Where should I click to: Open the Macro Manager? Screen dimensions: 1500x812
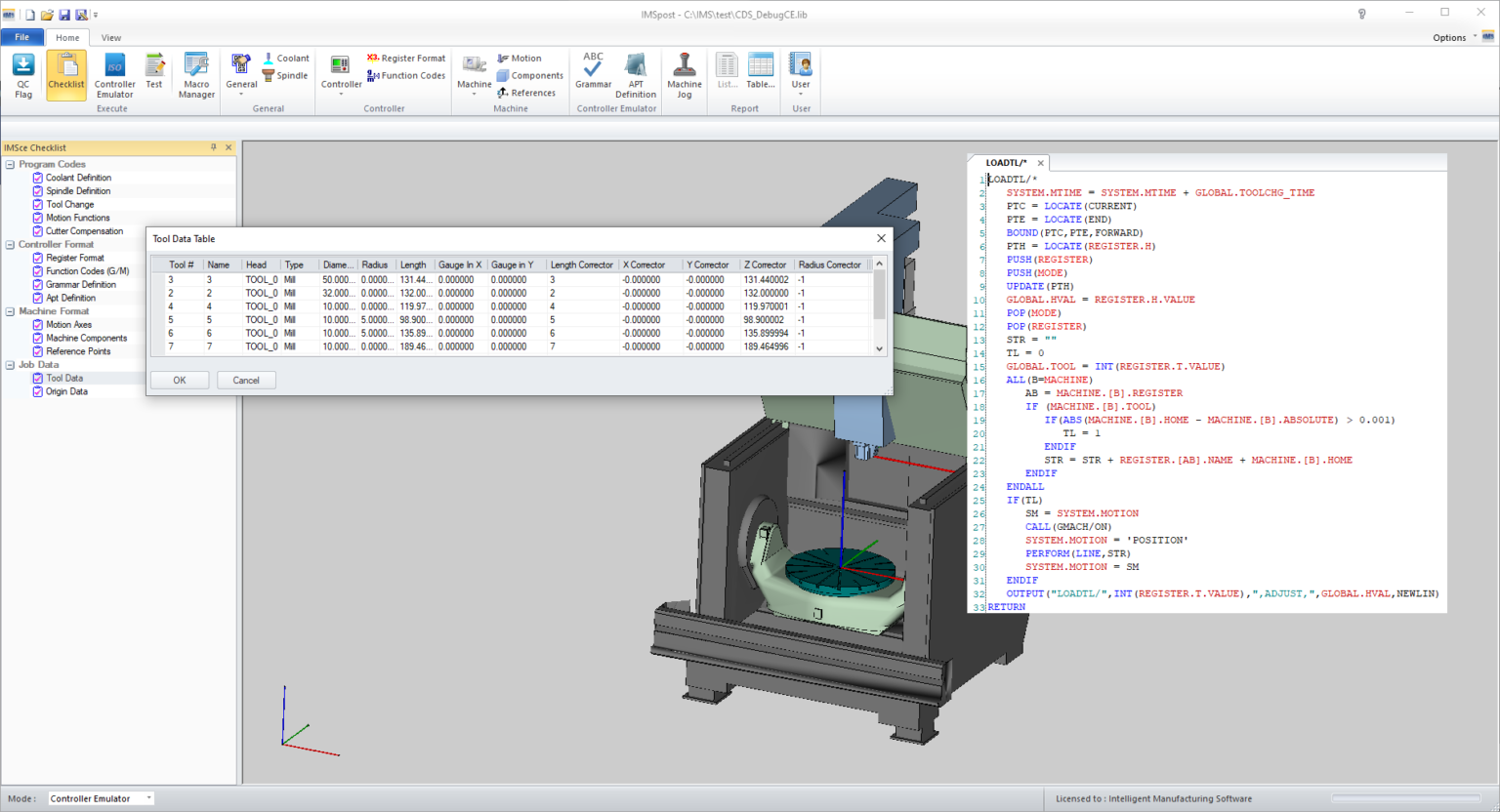click(195, 73)
